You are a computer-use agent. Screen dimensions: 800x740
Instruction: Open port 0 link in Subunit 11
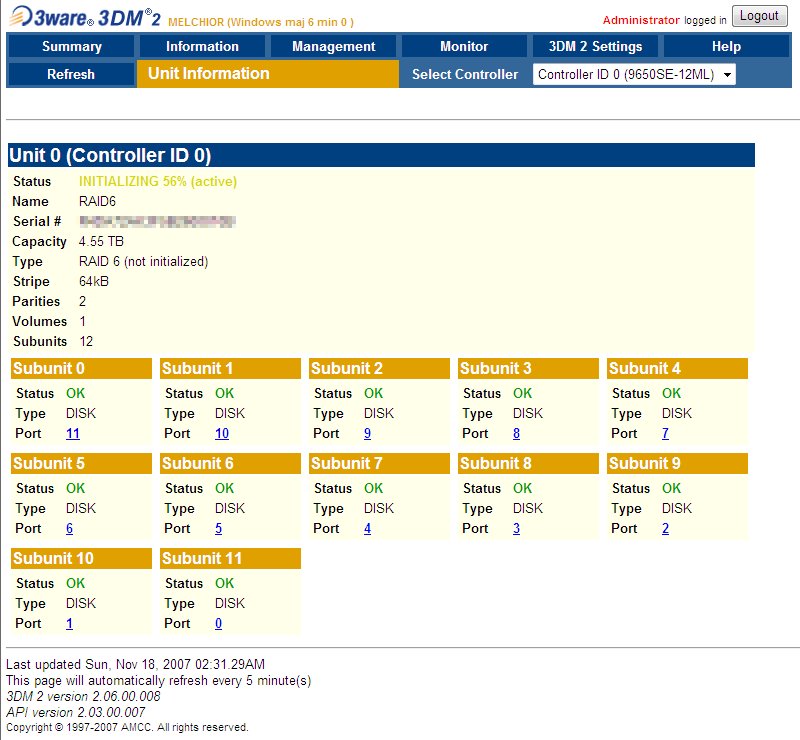(219, 623)
